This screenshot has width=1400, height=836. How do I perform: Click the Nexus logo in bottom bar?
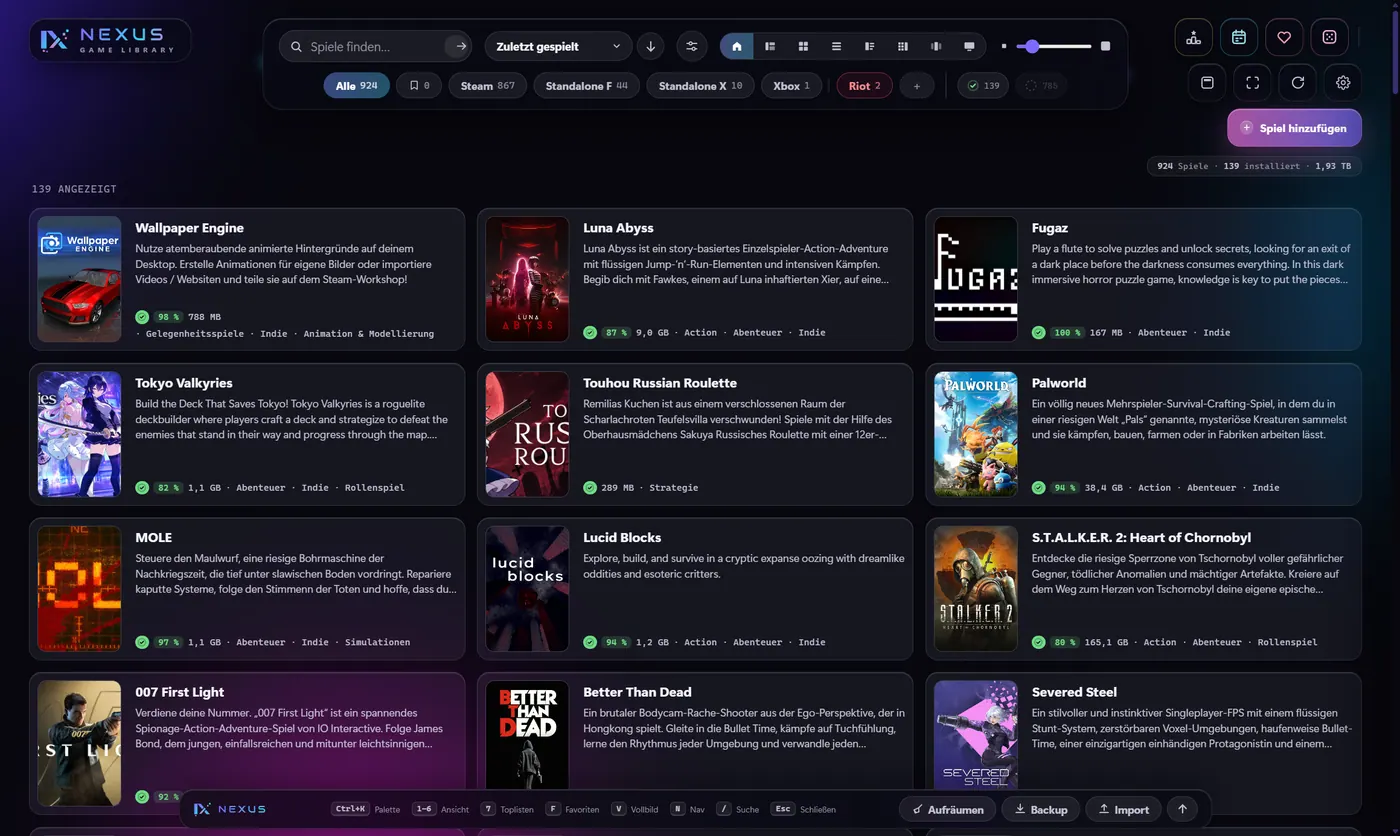click(x=230, y=809)
